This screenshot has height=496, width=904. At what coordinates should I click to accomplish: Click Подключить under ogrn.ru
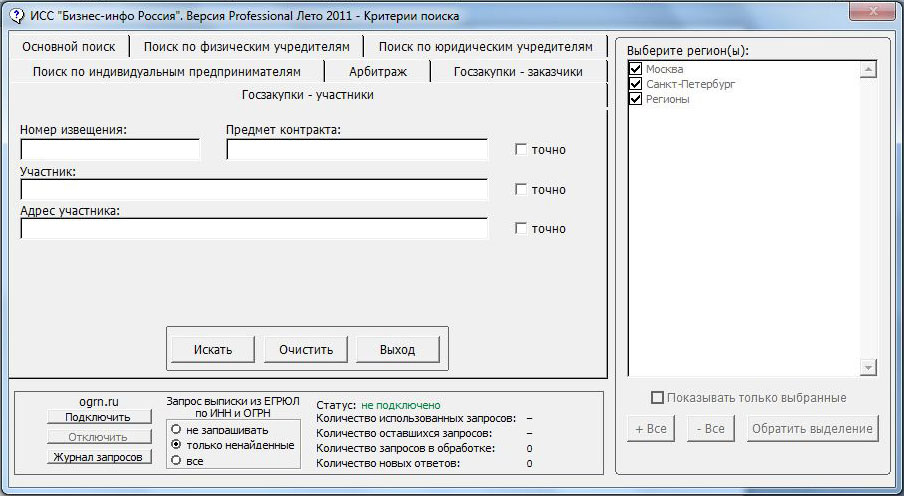click(98, 417)
